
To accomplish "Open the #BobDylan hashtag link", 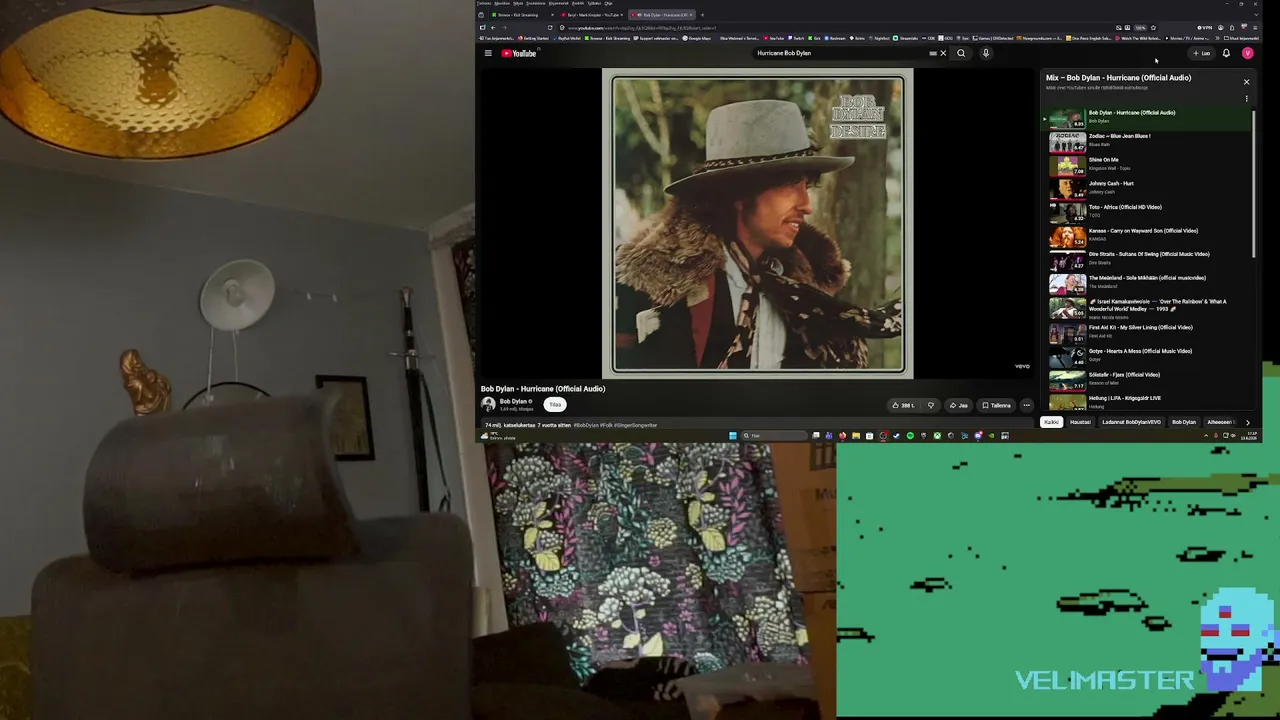I will pyautogui.click(x=586, y=425).
